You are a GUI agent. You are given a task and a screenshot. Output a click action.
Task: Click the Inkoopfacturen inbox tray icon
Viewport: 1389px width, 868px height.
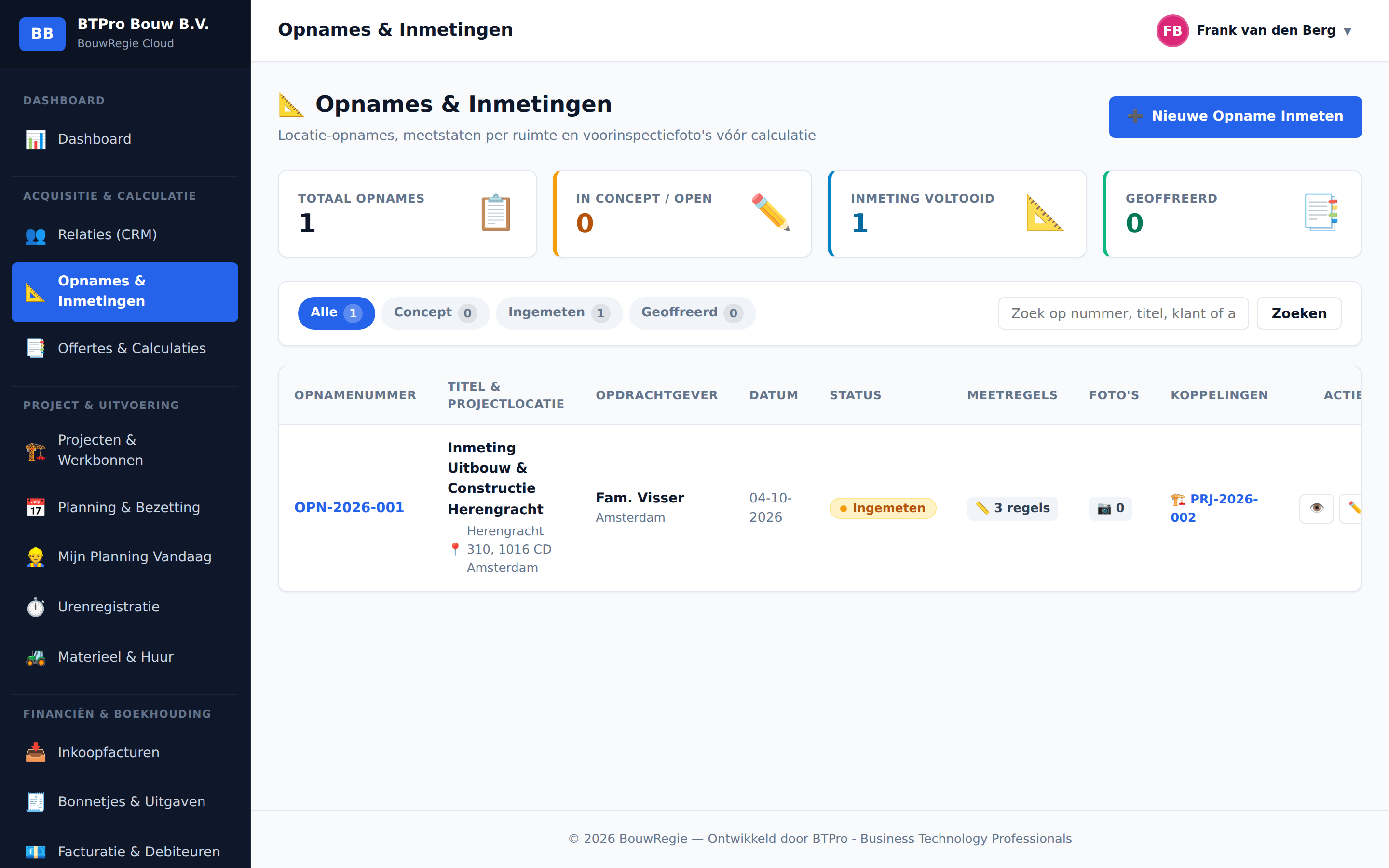[x=36, y=753]
